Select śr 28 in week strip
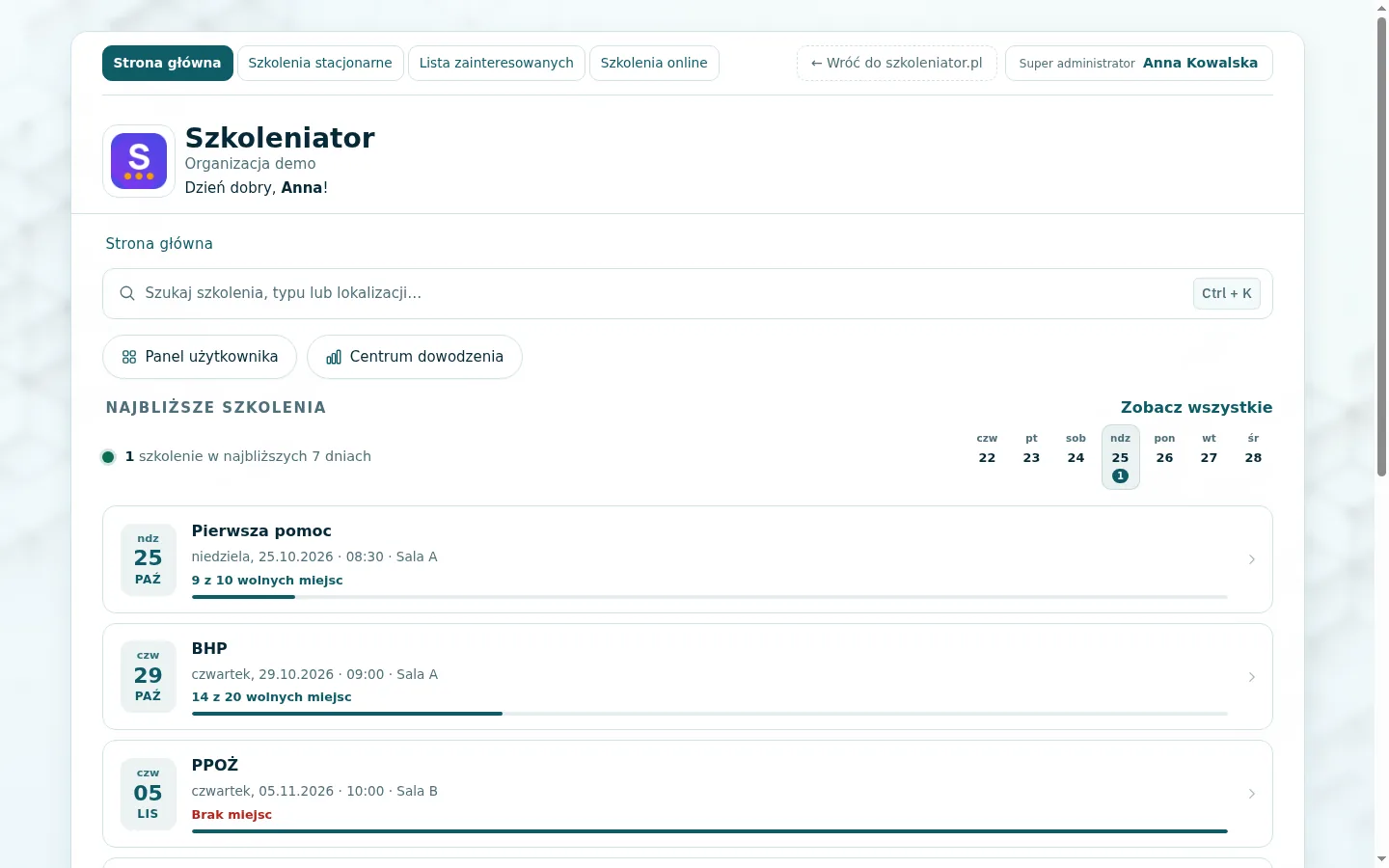The width and height of the screenshot is (1389, 868). (x=1253, y=456)
